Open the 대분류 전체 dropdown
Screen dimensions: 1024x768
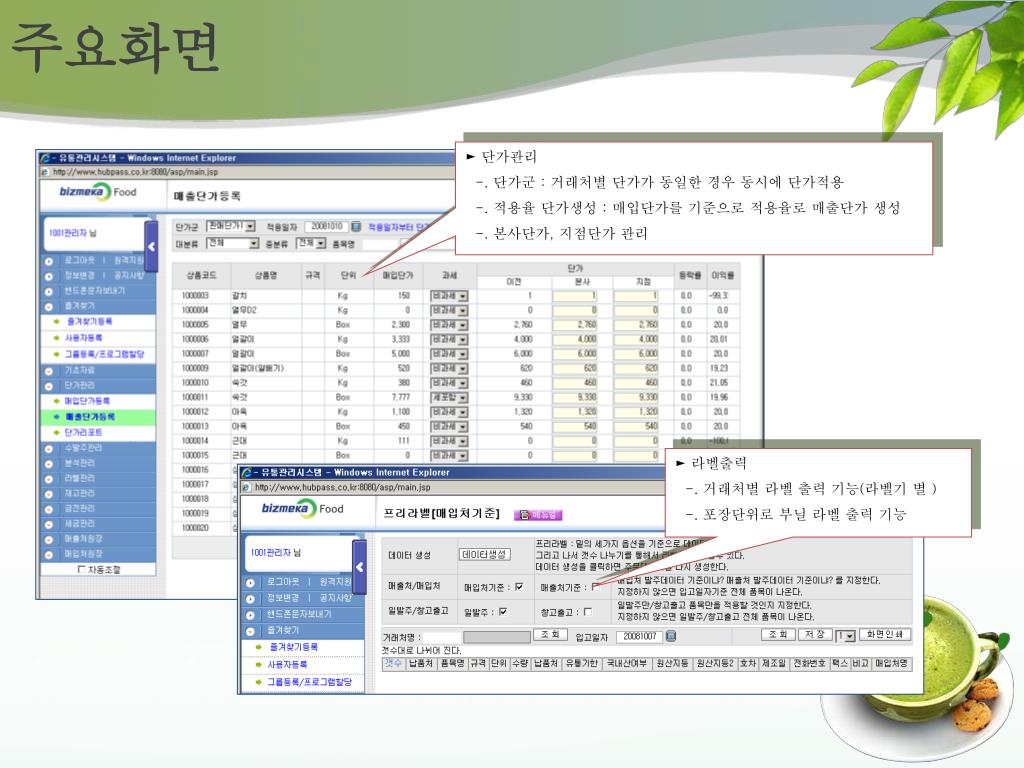tap(233, 243)
